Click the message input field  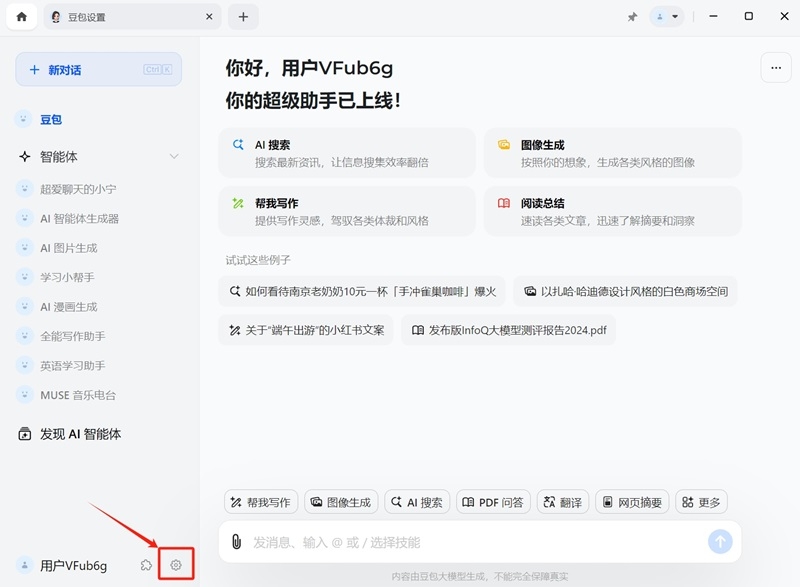450,541
